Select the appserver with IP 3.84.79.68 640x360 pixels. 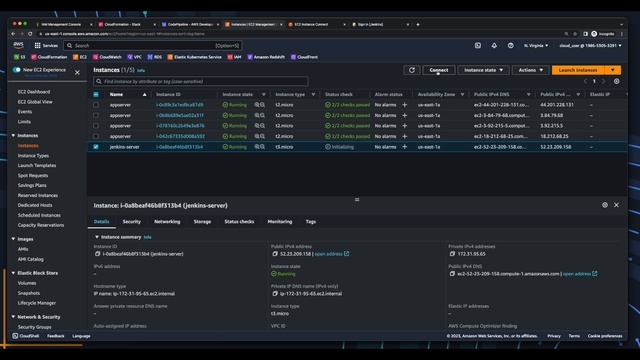coord(96,116)
